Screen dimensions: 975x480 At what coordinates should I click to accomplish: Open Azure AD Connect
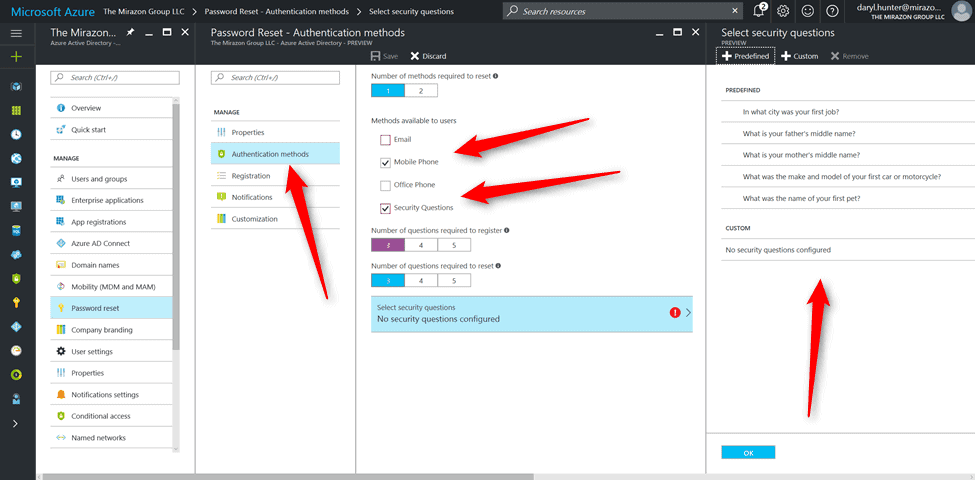coord(111,244)
